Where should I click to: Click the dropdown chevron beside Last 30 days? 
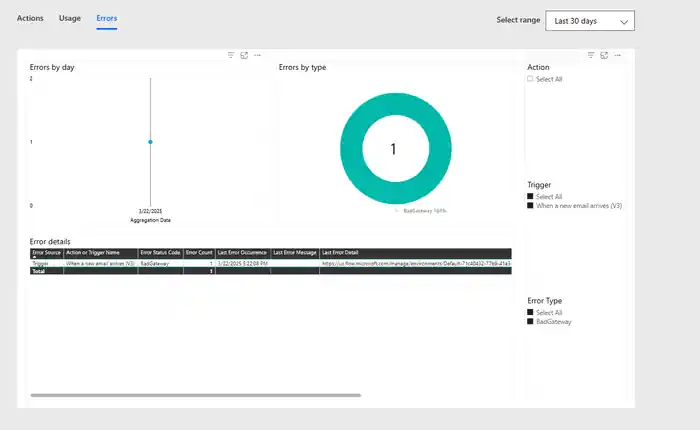coord(624,21)
